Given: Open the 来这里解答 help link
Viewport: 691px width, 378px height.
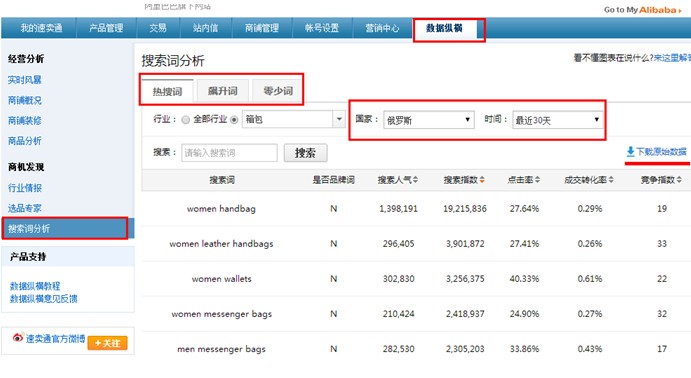Looking at the screenshot, I should pyautogui.click(x=672, y=58).
